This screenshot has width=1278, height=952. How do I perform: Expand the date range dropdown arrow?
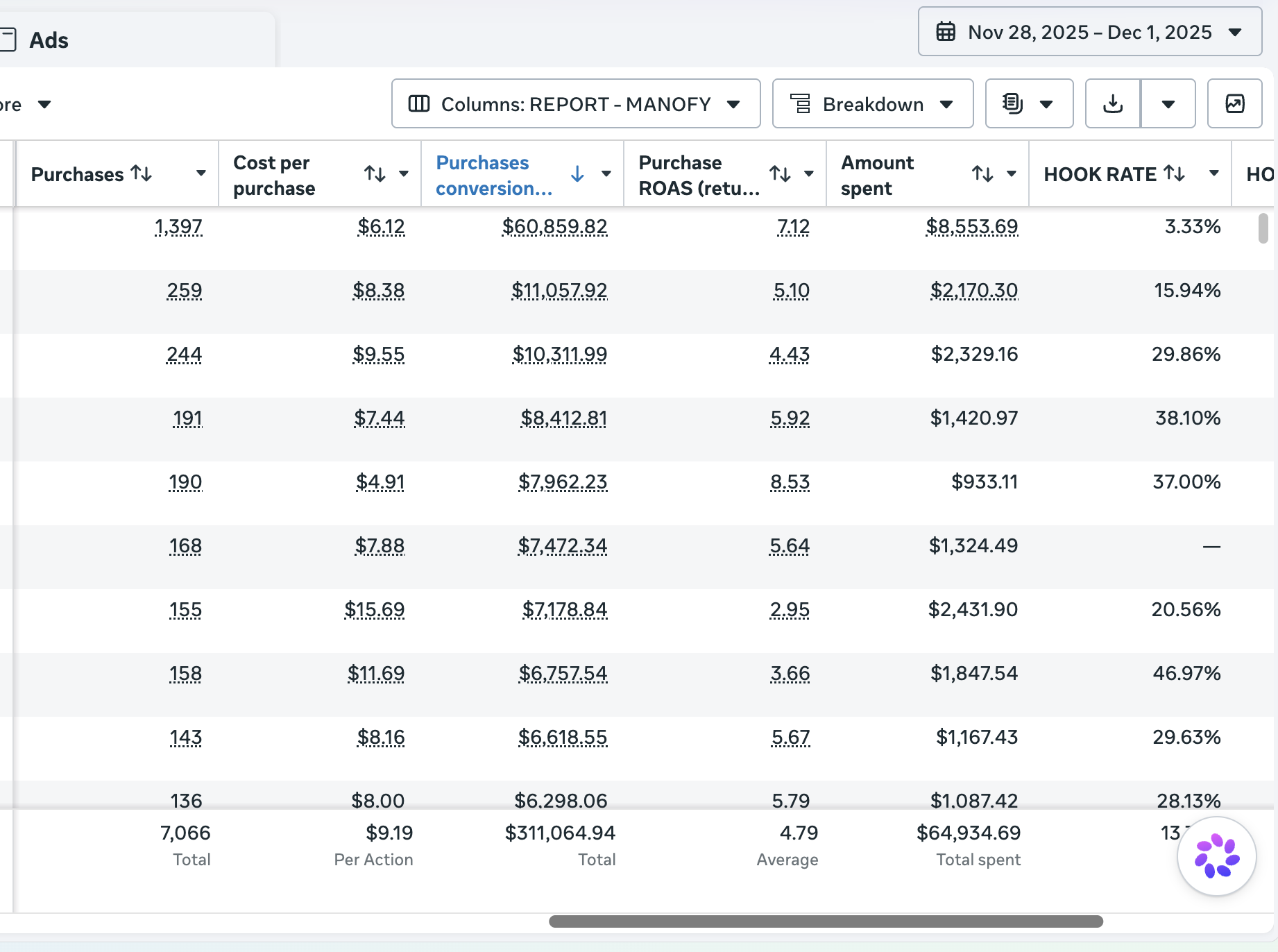click(1234, 32)
